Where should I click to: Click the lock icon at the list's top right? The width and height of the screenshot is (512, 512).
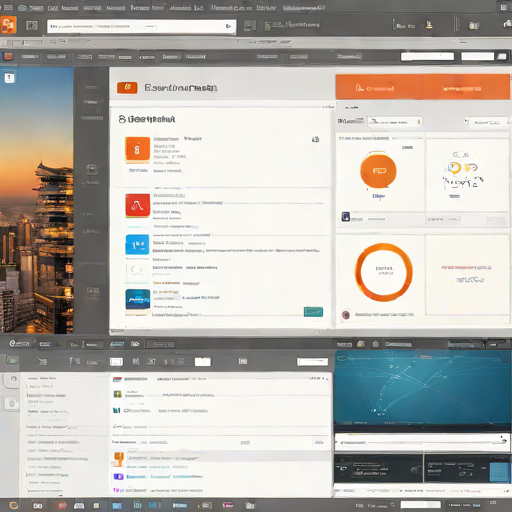click(315, 139)
